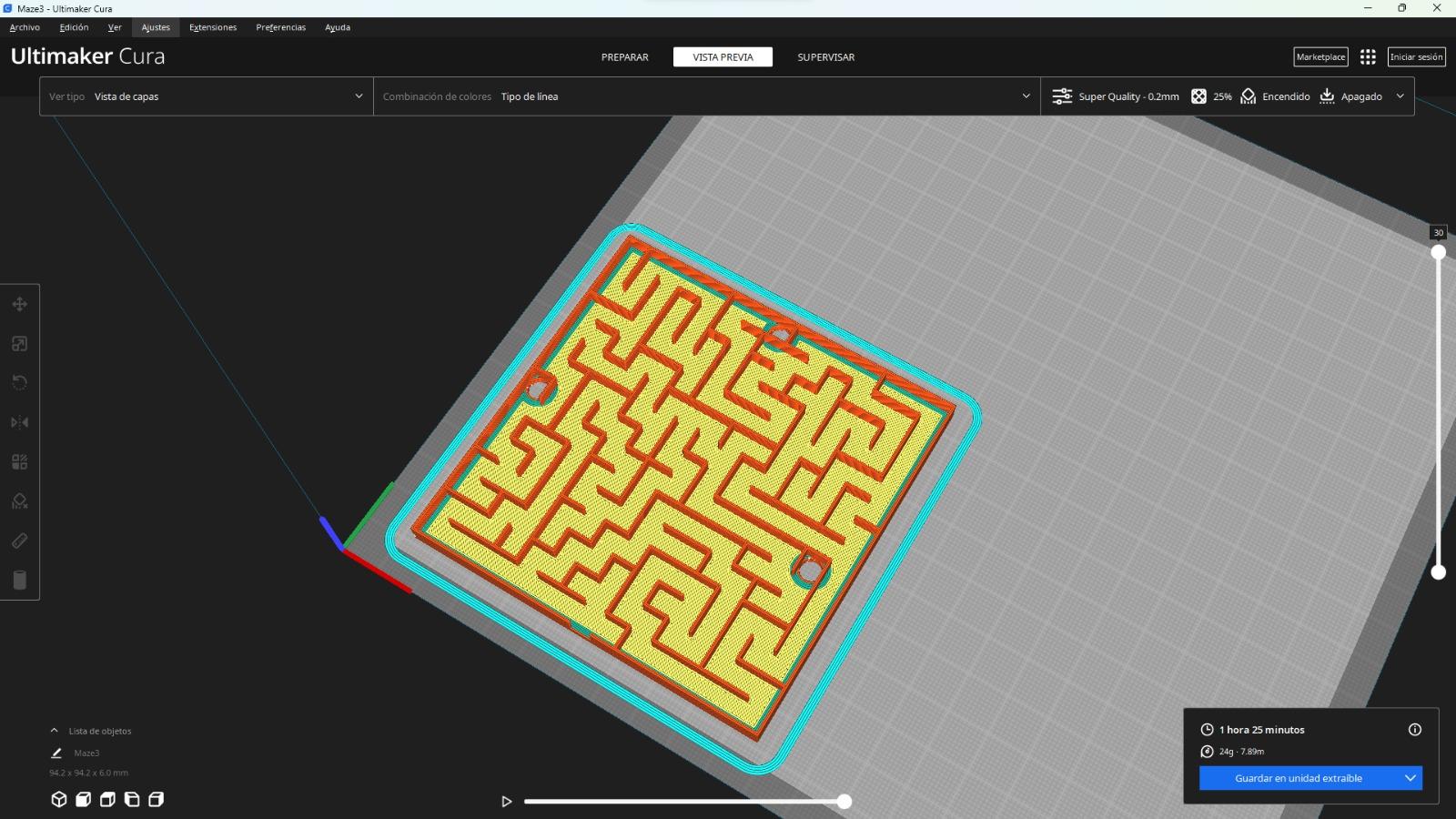Click Super Quality - 0.2mm profile text
This screenshot has height=819, width=1456.
click(1128, 96)
